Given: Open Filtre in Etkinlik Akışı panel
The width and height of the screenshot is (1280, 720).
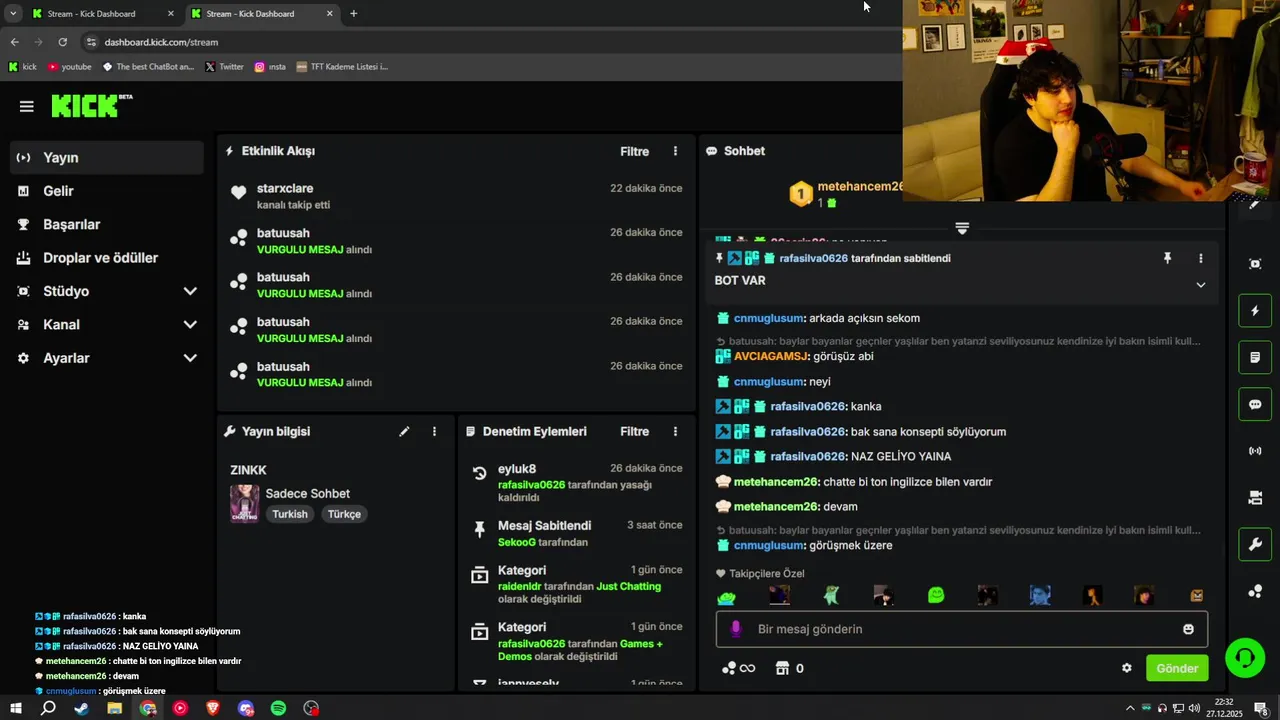Looking at the screenshot, I should 634,152.
